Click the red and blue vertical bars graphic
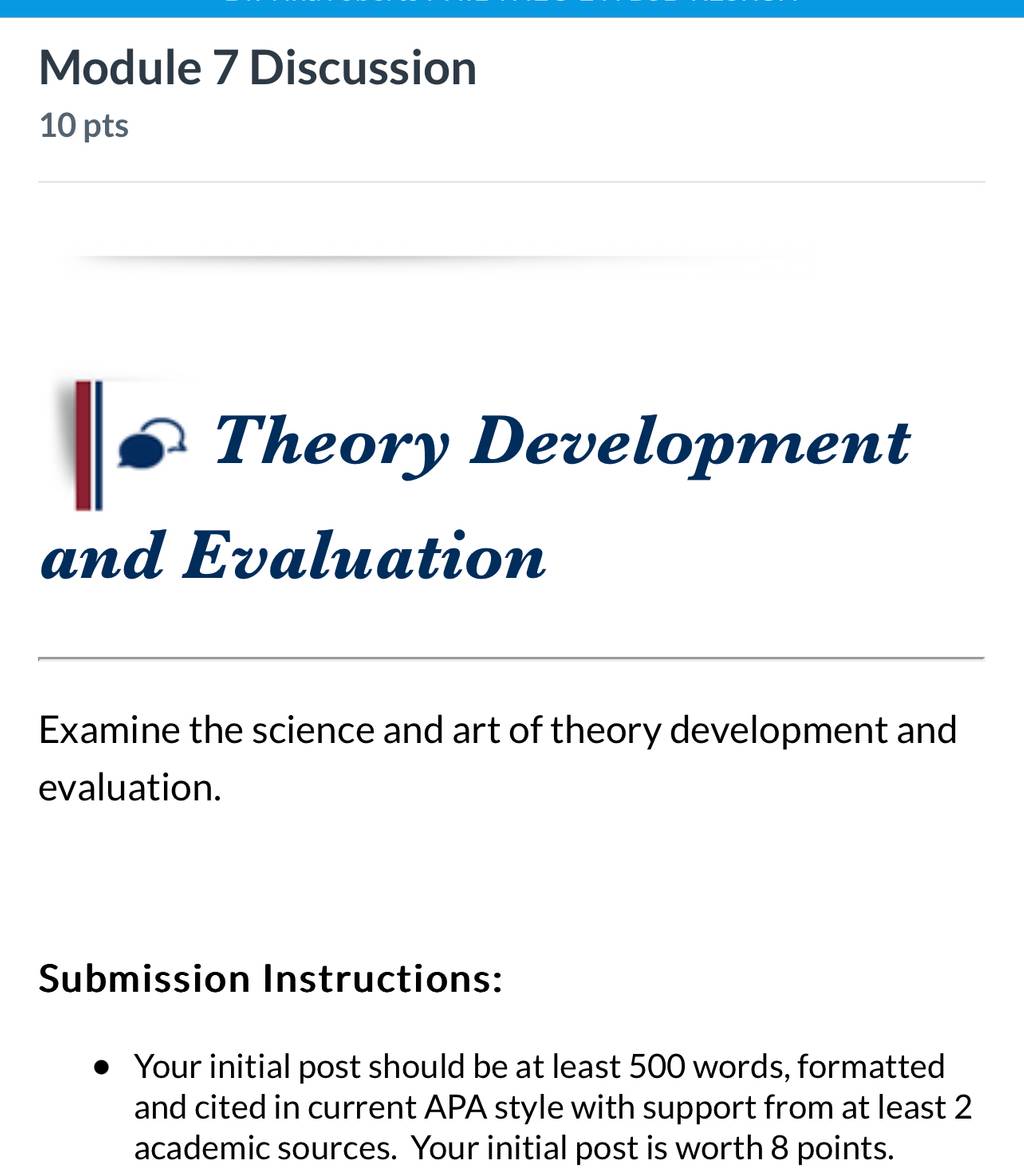This screenshot has width=1024, height=1173. click(x=88, y=446)
